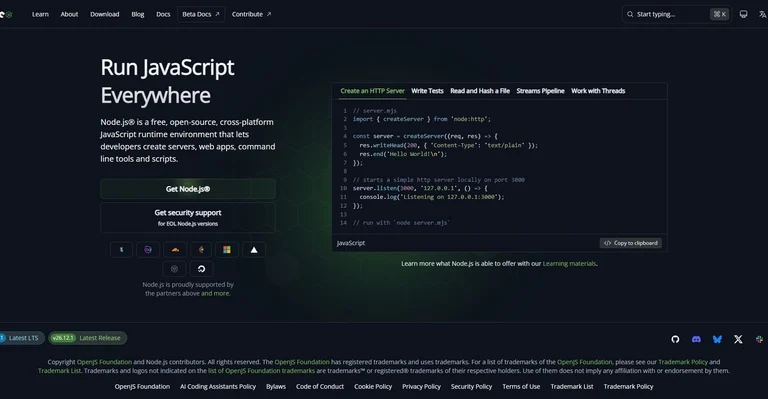Focus the 'Start typing...' search field
Screen dimensions: 768x399
(x=676, y=14)
